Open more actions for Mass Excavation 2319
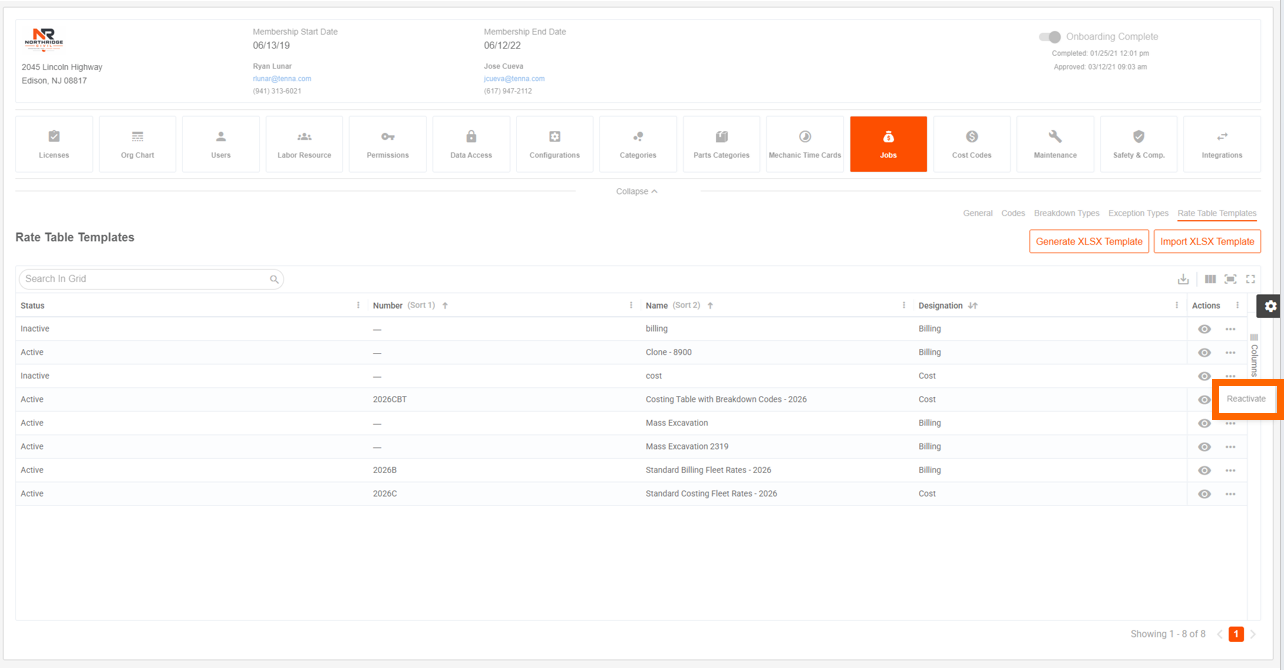 (1230, 447)
